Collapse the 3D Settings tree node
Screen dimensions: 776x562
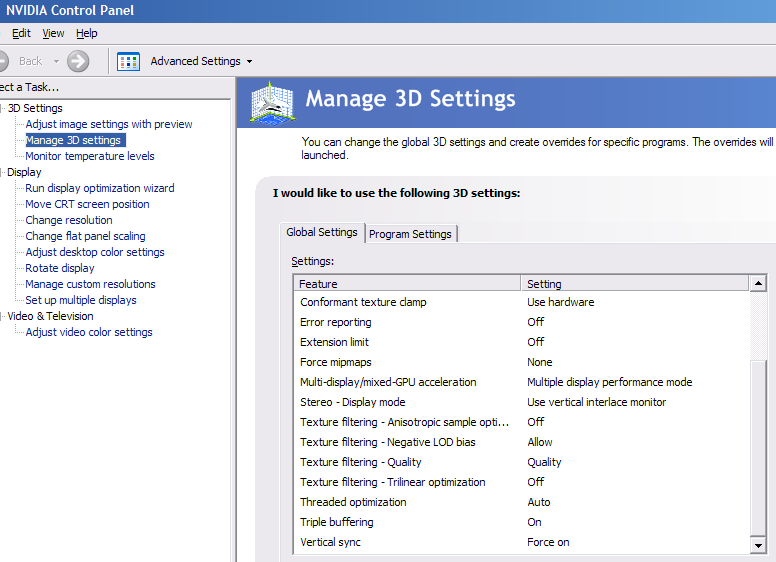click(x=2, y=108)
